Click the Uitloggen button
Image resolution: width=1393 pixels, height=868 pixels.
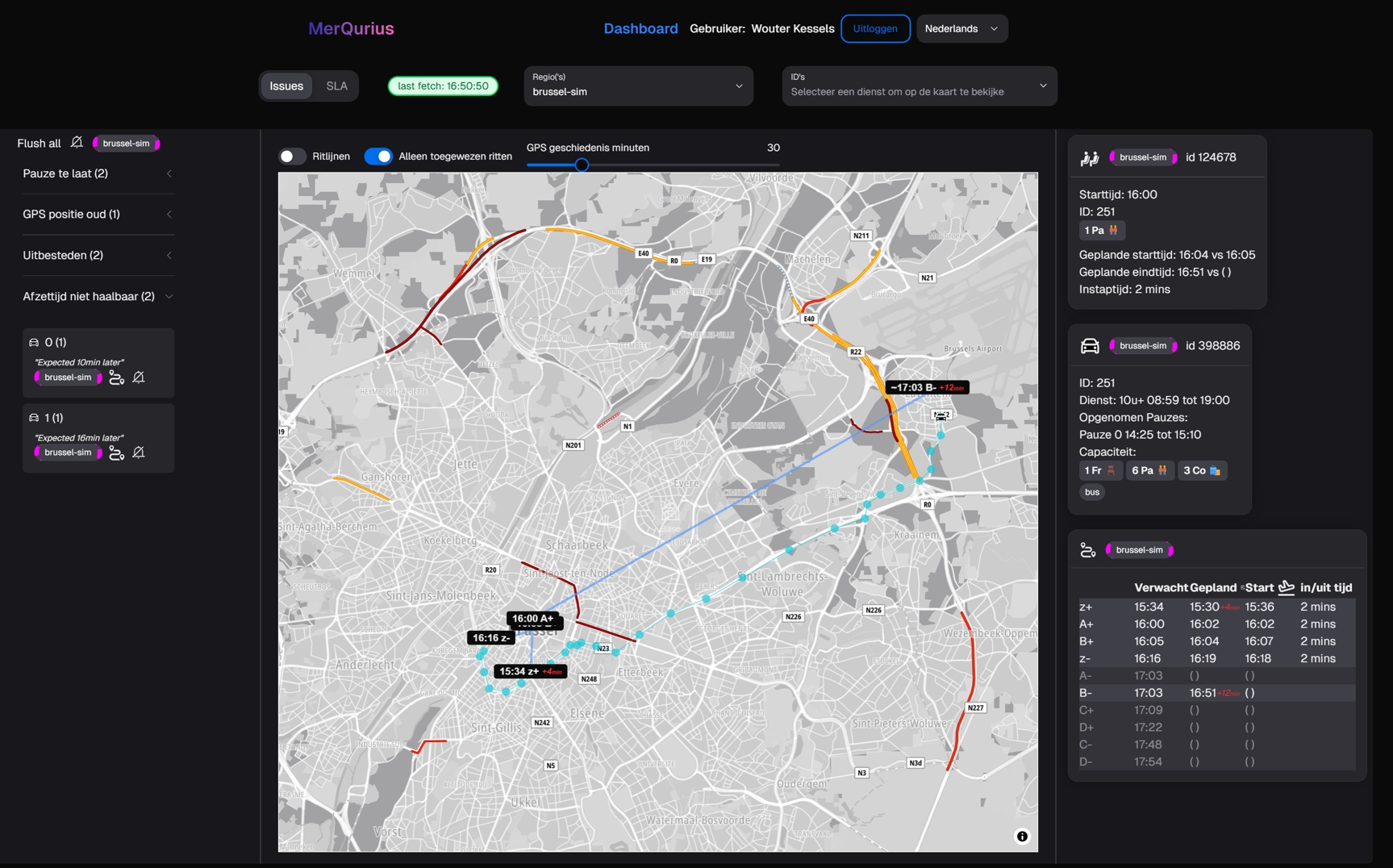pyautogui.click(x=875, y=29)
